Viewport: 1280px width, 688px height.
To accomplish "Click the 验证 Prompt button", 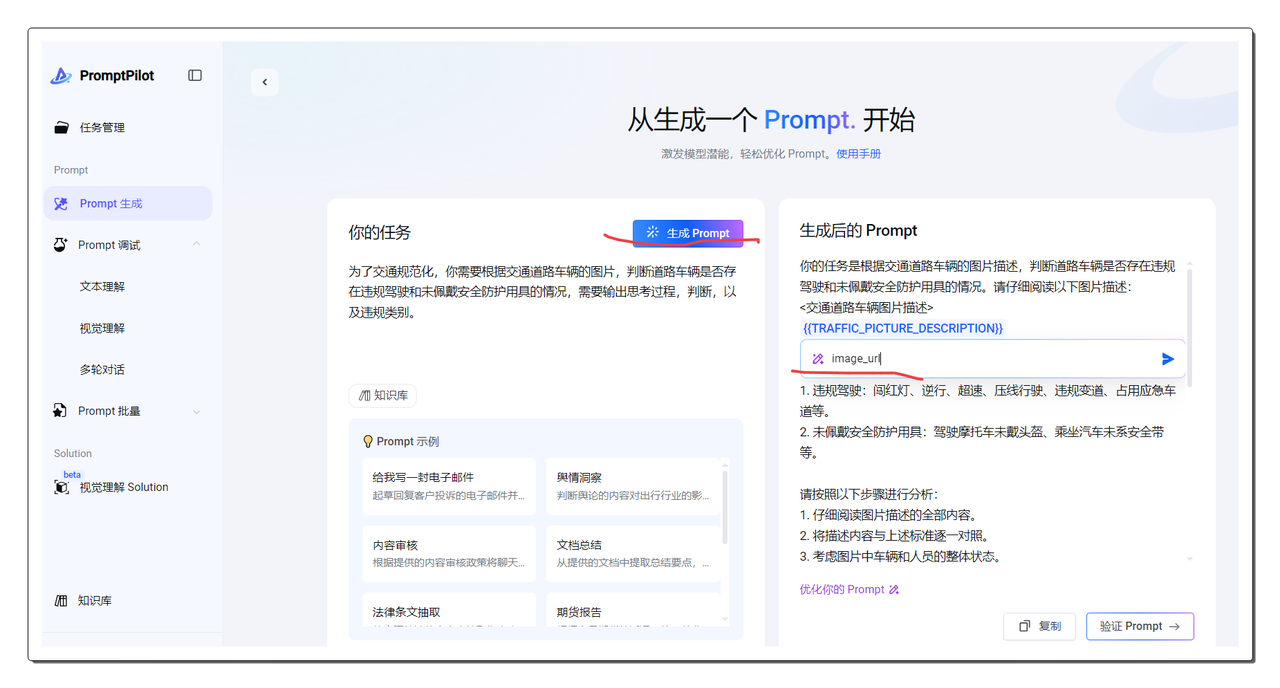I will coord(1140,627).
